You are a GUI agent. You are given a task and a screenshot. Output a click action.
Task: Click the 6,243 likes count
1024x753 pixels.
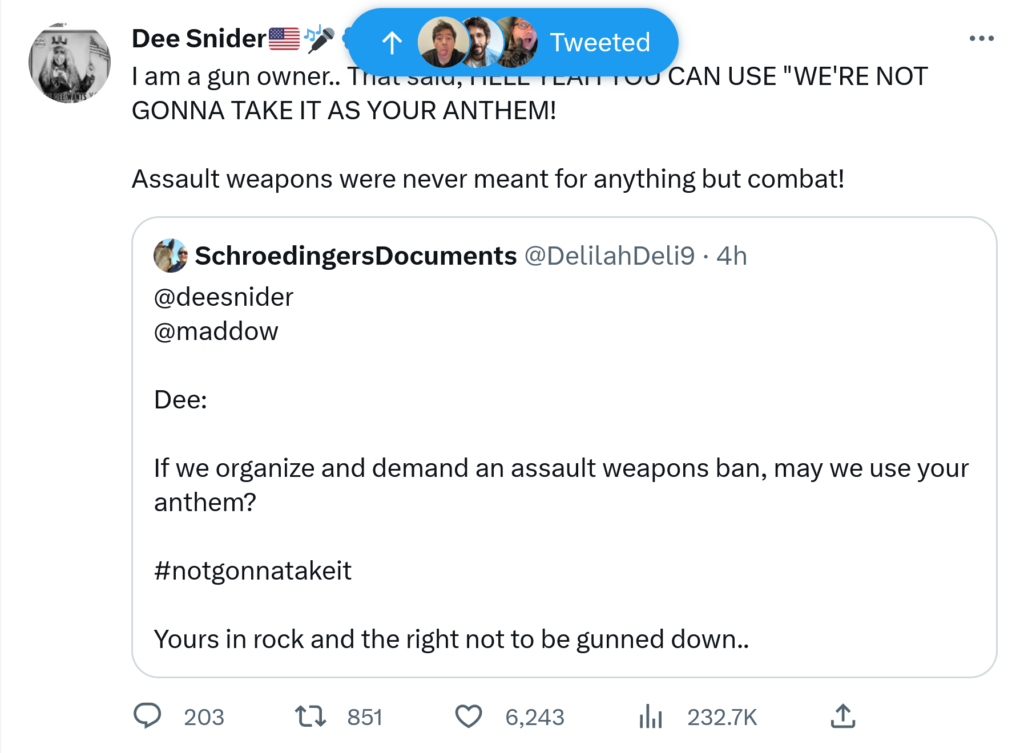click(x=535, y=717)
